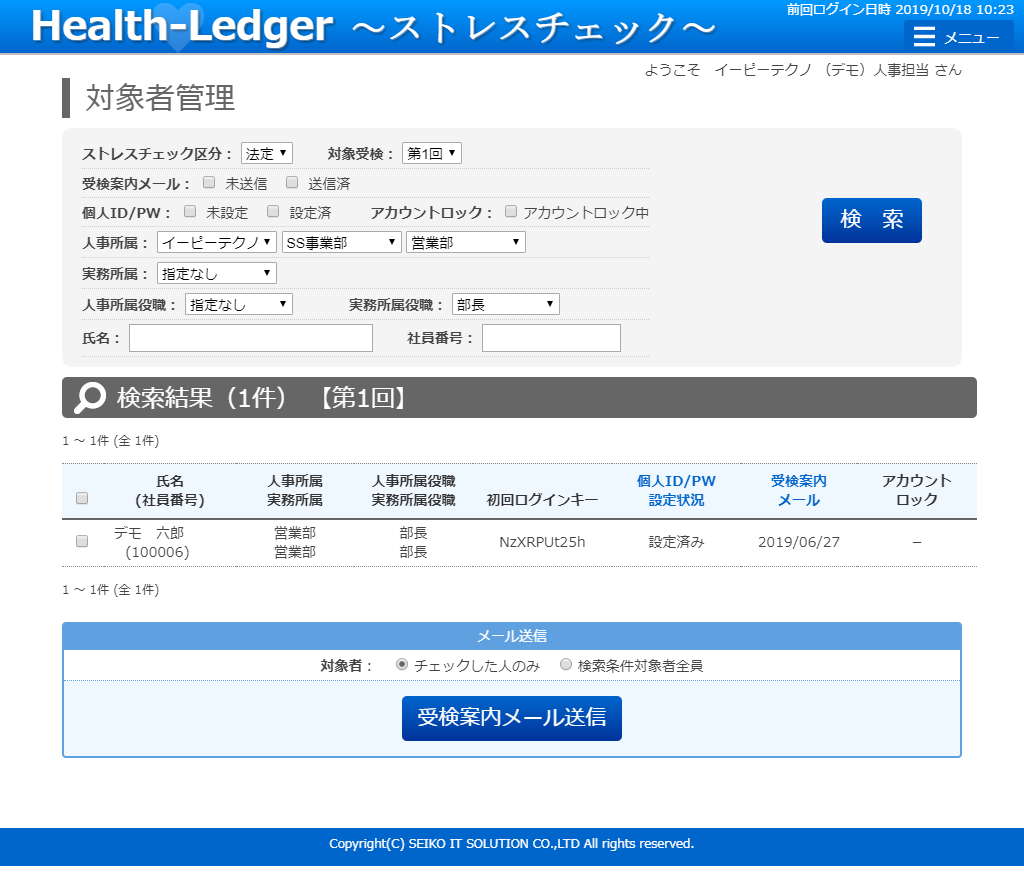Click the 受検案内メール送信 button

[511, 718]
